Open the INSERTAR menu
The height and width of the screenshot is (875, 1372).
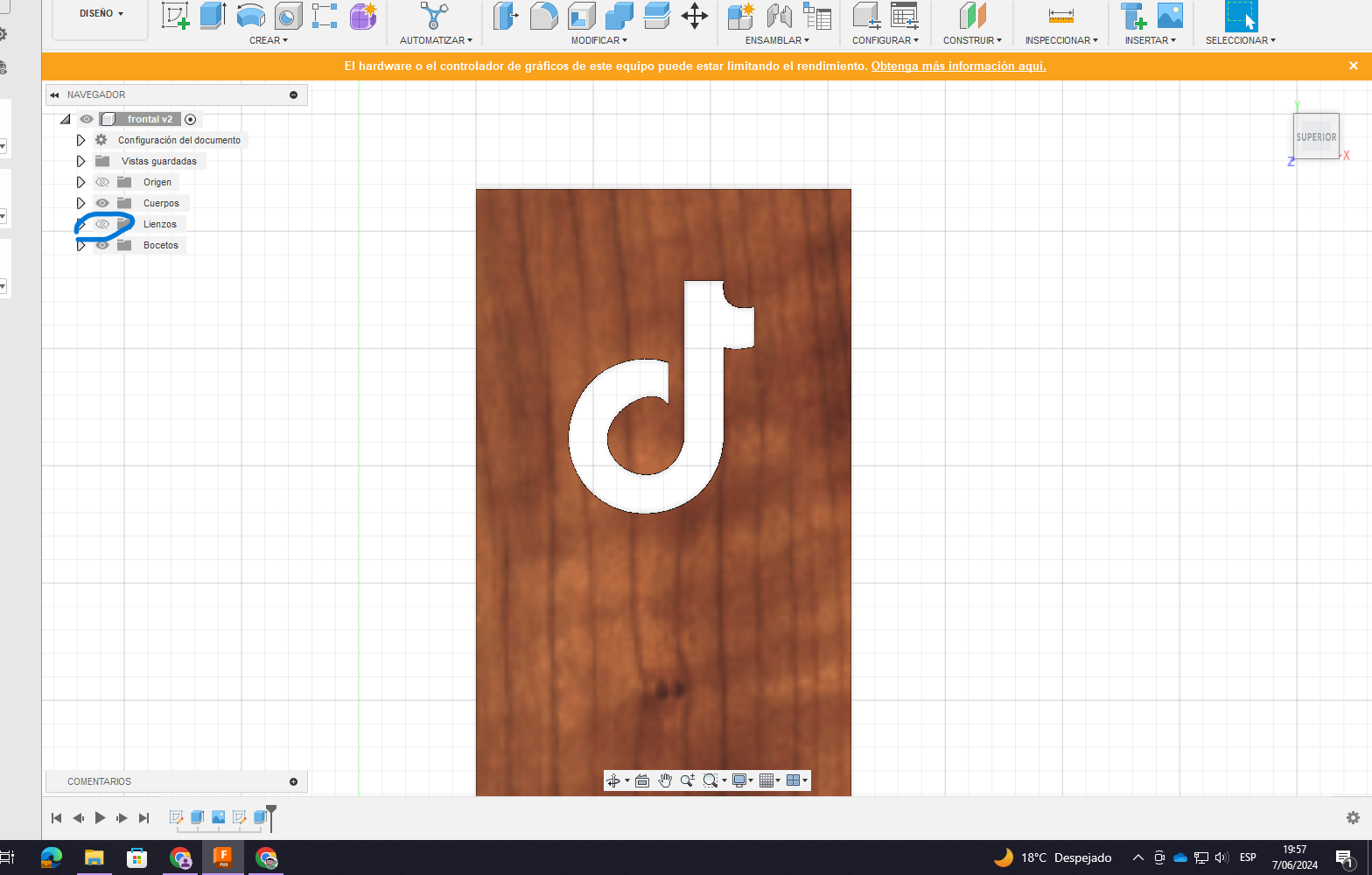pyautogui.click(x=1151, y=40)
